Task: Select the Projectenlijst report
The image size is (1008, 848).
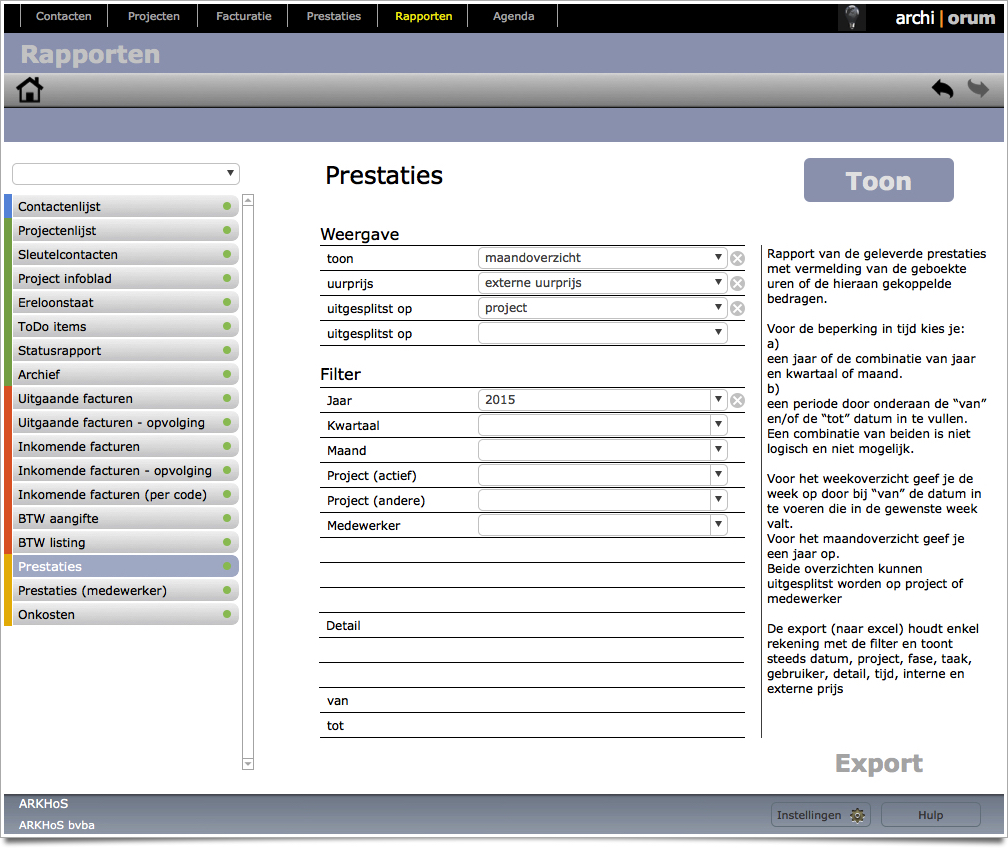Action: [x=125, y=230]
